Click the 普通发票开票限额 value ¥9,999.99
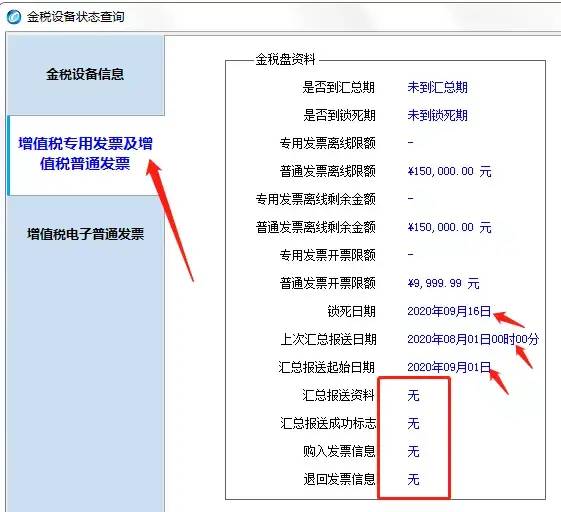 [443, 283]
